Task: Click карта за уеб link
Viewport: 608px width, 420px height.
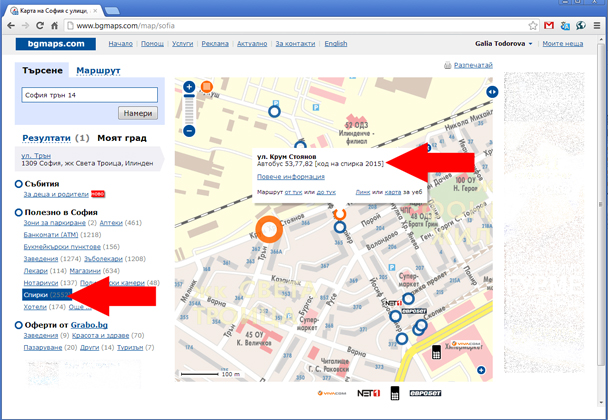Action: click(x=393, y=192)
